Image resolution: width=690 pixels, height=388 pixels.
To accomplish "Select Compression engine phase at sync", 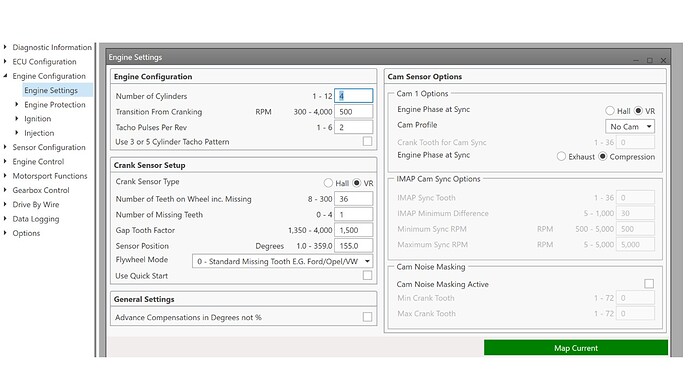I will [603, 156].
